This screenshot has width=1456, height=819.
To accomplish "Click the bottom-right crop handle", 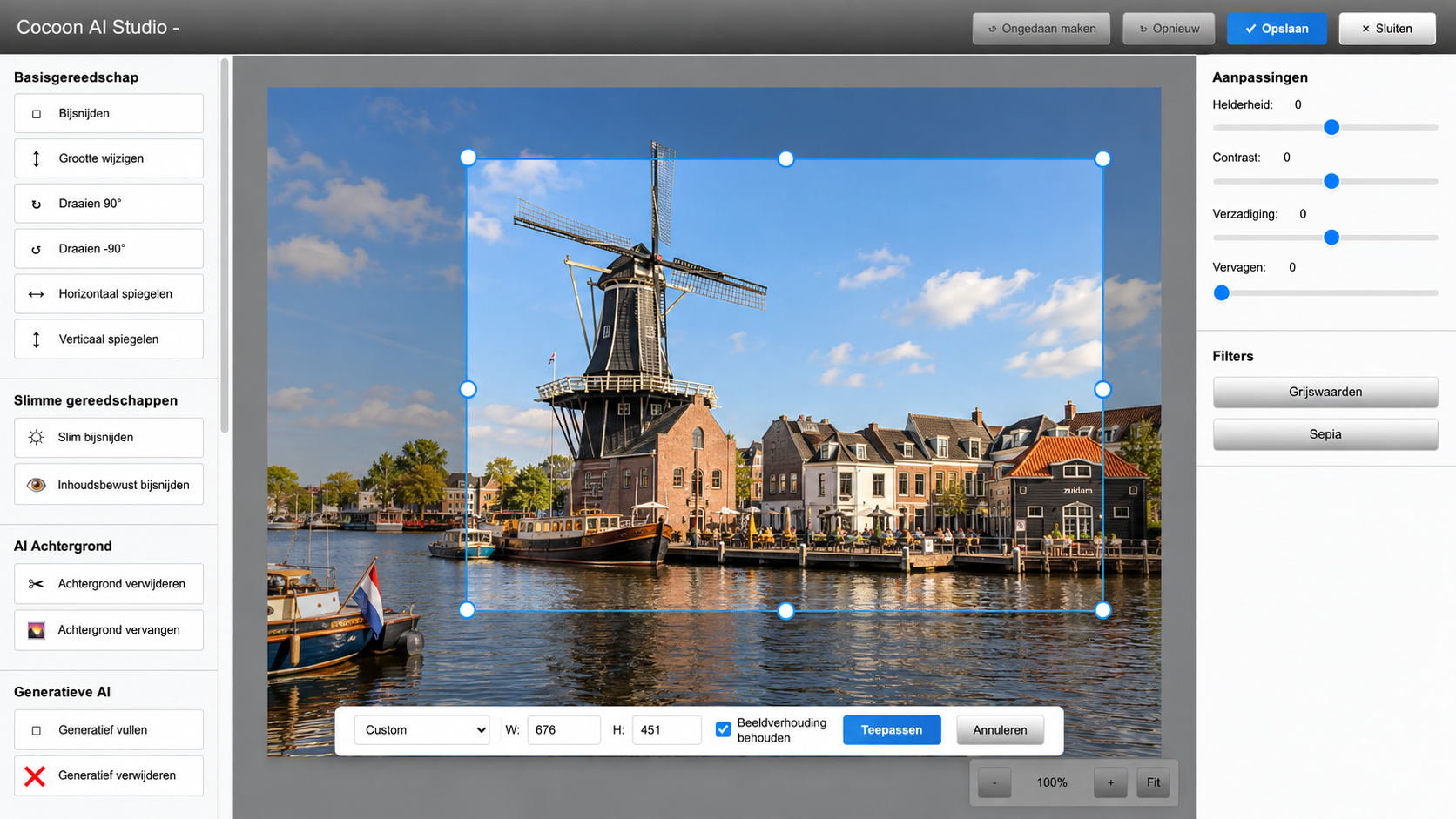I will point(1102,610).
